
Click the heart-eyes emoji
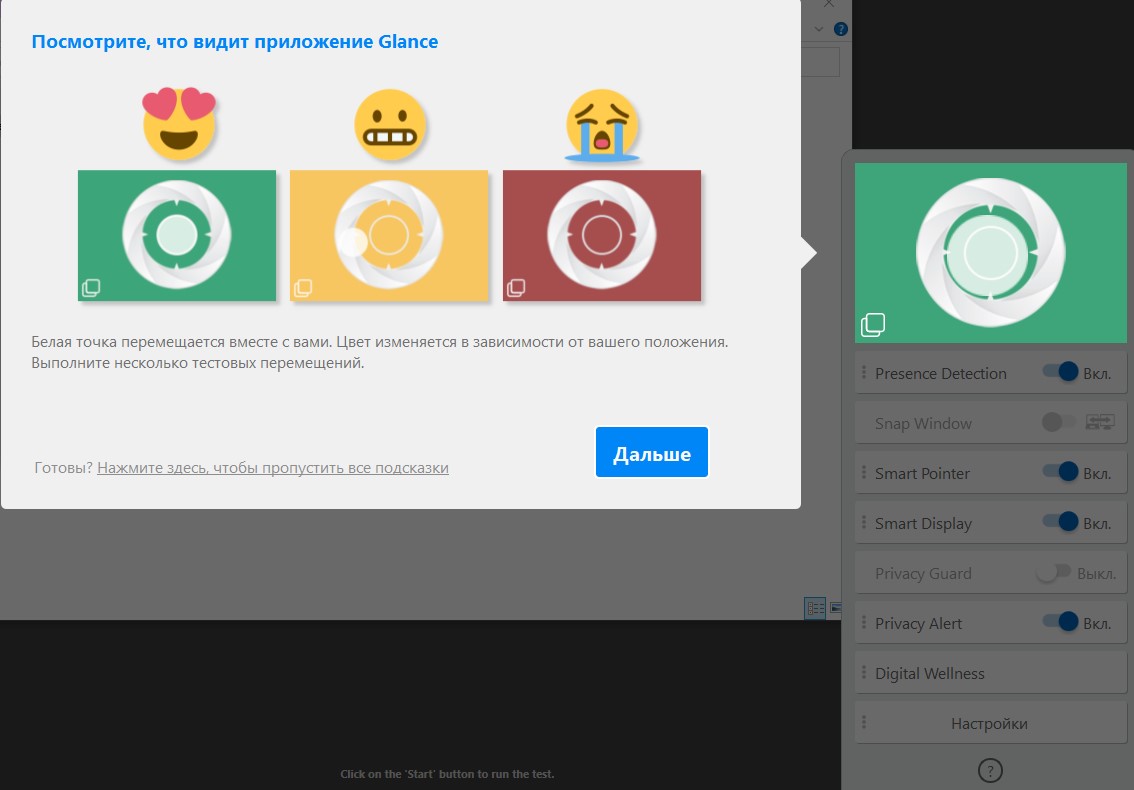point(179,124)
